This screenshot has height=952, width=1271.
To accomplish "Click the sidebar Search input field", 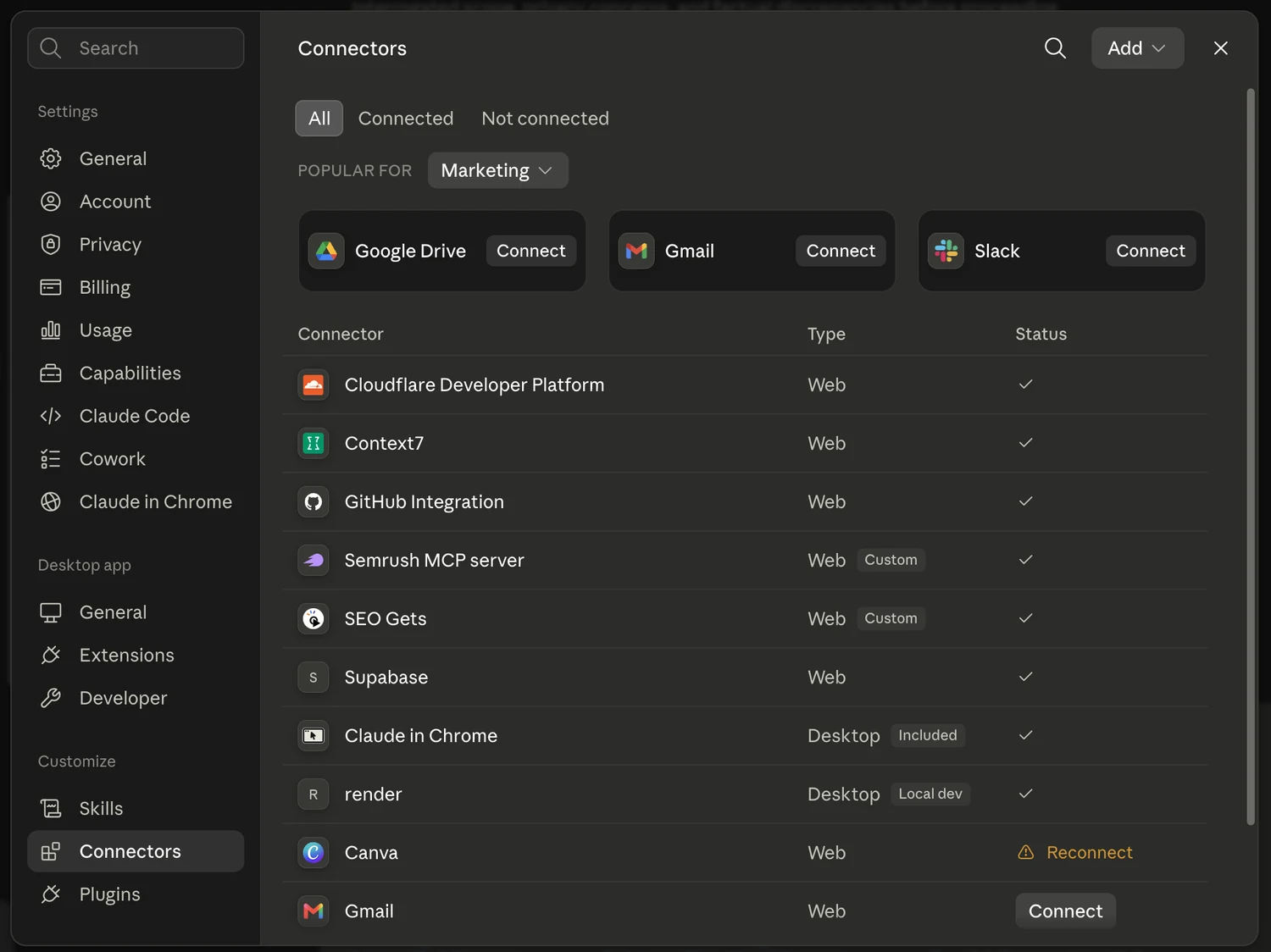I will point(136,48).
